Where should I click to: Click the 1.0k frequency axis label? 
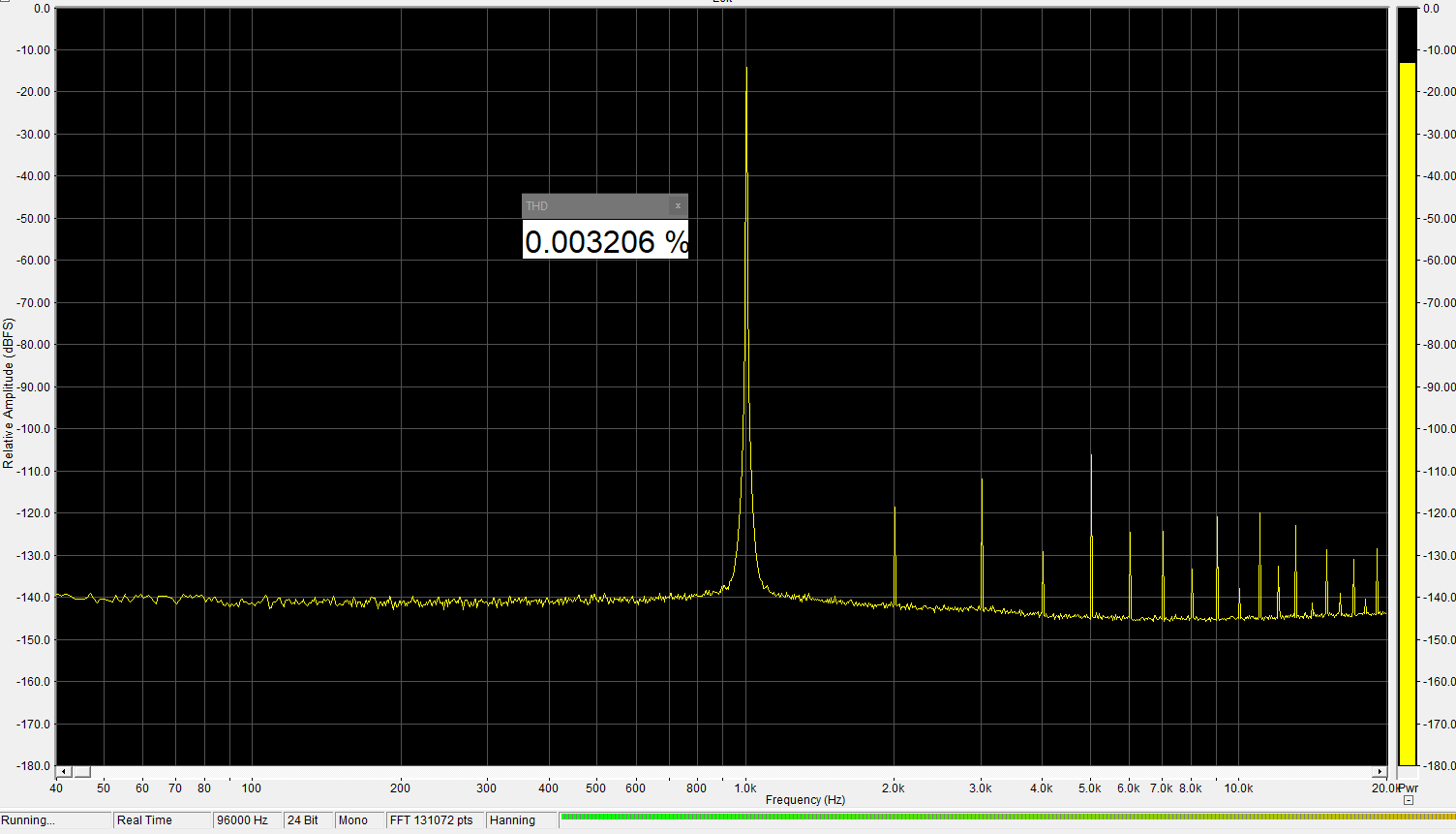tap(745, 788)
